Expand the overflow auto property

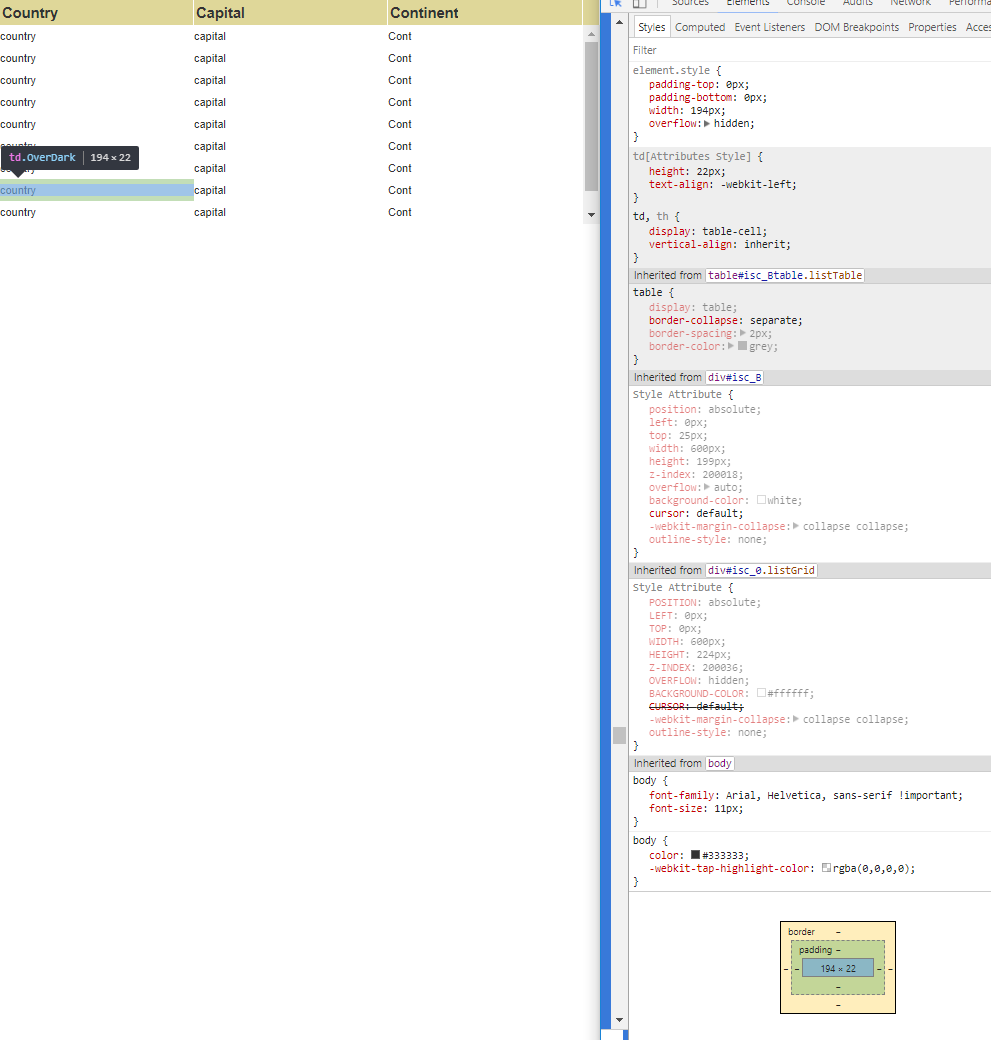[707, 487]
